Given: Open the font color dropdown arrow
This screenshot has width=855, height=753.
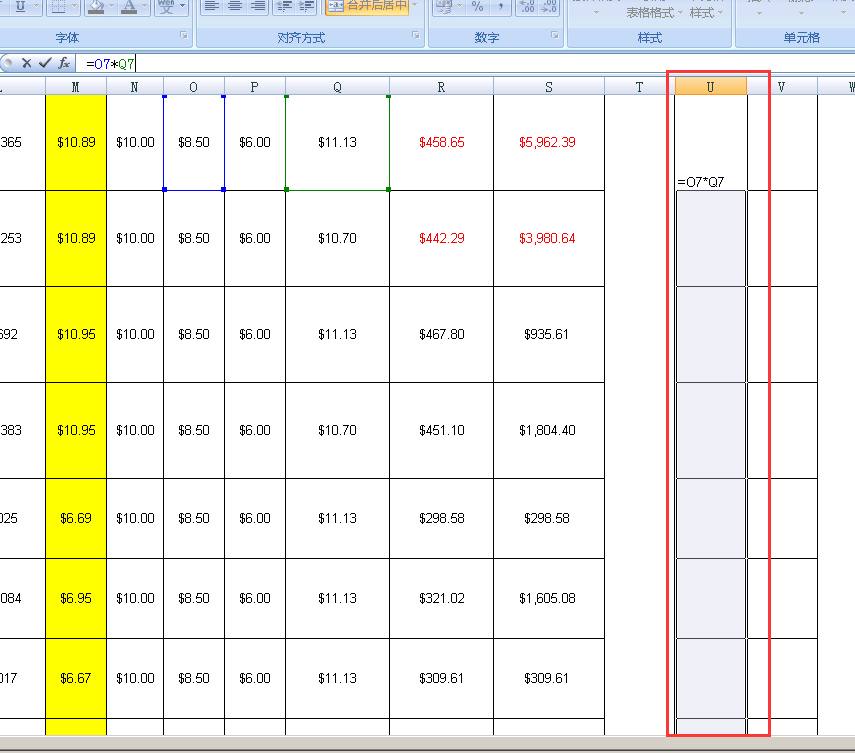Looking at the screenshot, I should 146,6.
